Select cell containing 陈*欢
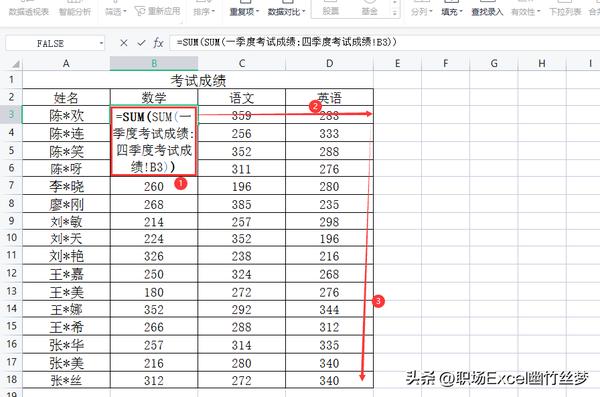This screenshot has height=397, width=600. [x=66, y=115]
